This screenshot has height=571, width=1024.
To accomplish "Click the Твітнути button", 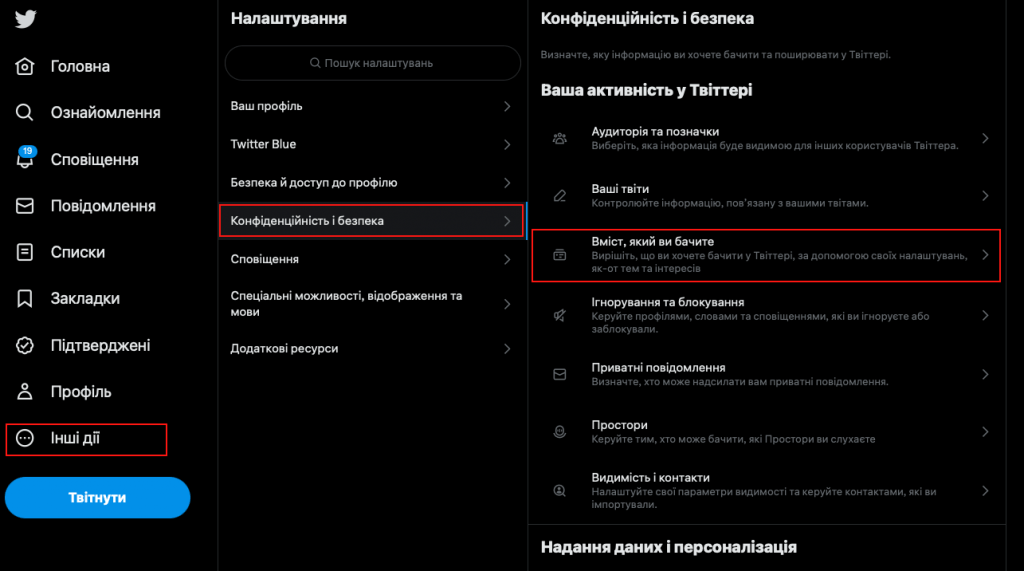I will [97, 498].
